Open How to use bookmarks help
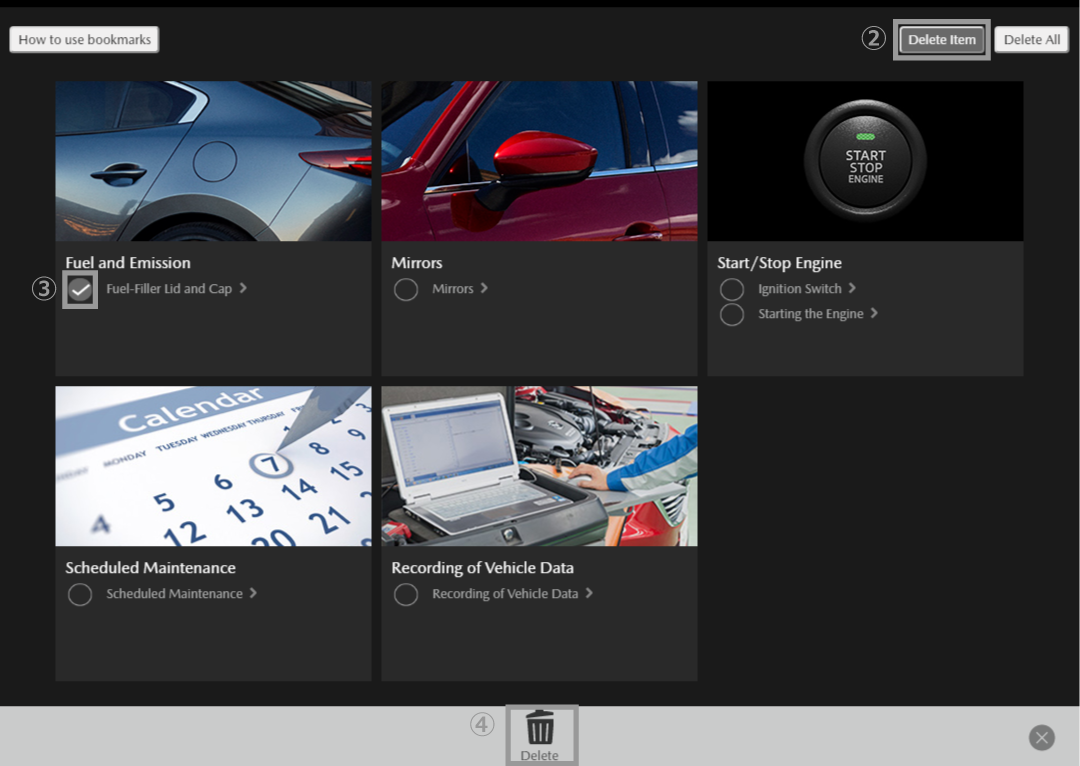Viewport: 1080px width, 766px height. (85, 40)
